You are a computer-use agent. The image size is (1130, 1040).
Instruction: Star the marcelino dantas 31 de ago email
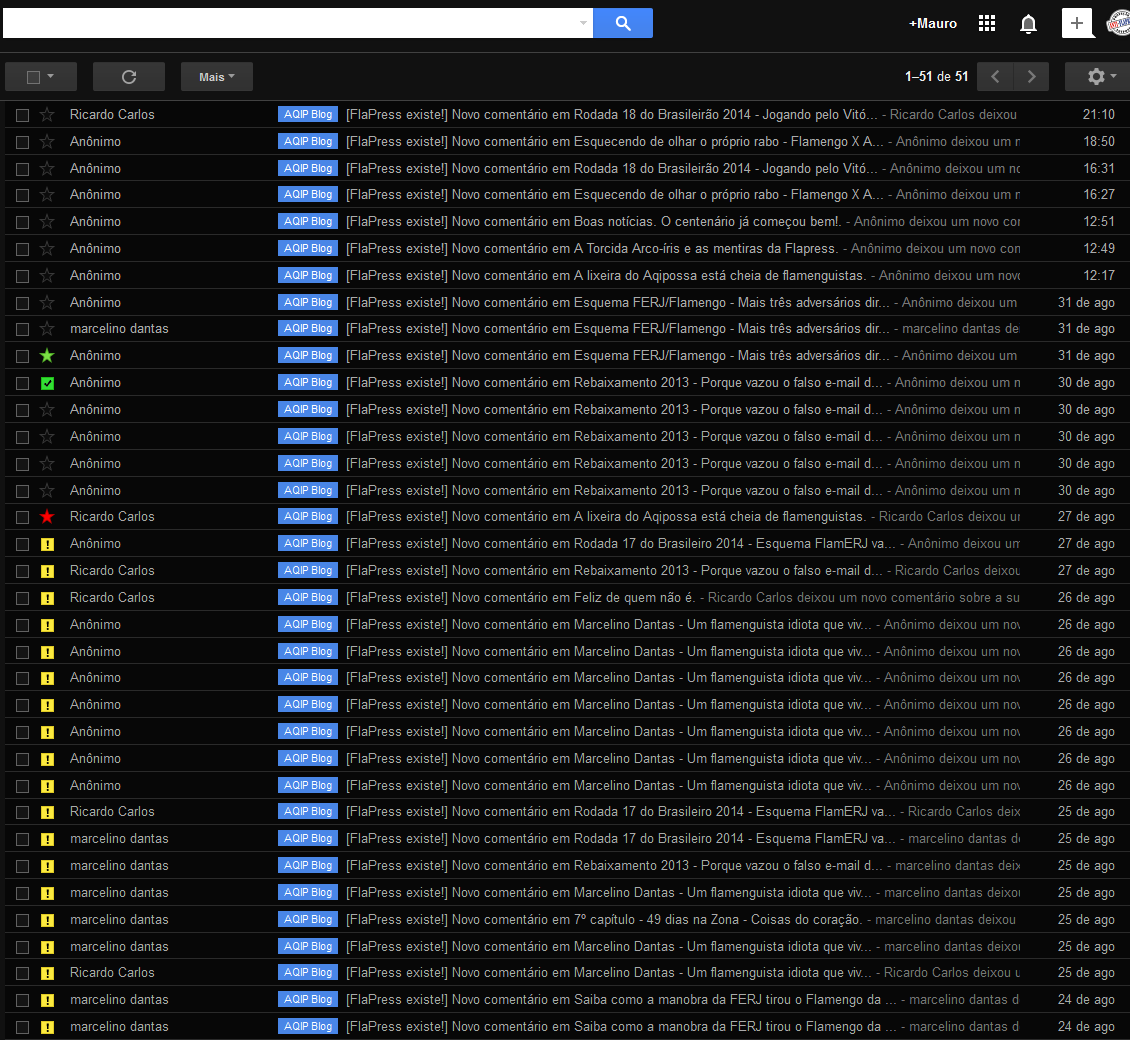(47, 329)
